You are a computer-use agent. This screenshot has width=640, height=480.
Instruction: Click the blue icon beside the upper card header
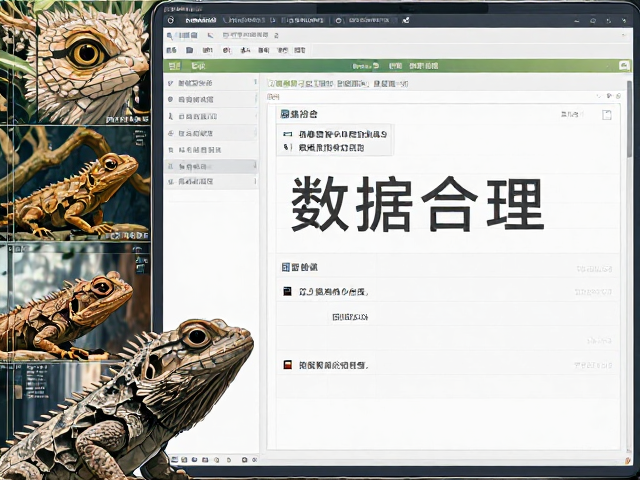coord(284,114)
